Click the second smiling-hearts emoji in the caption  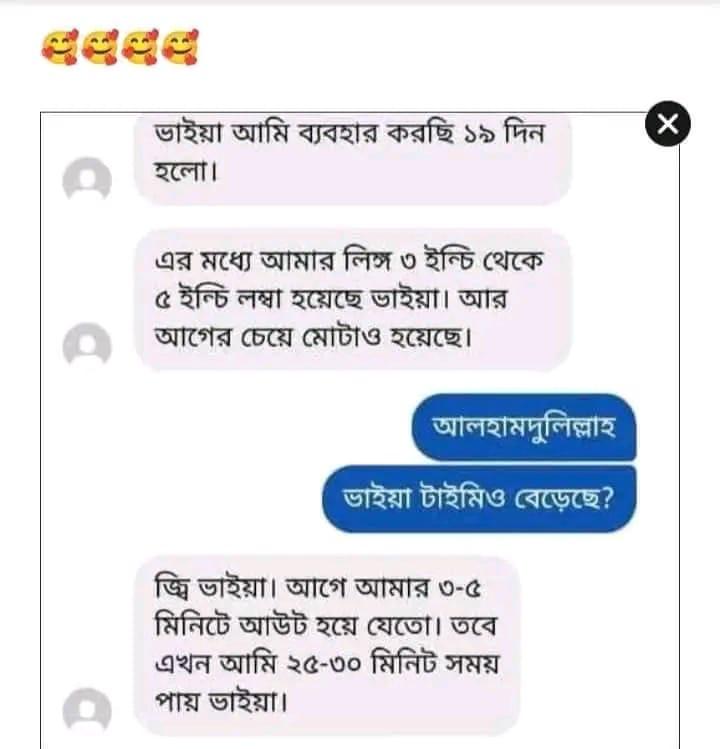pyautogui.click(x=100, y=47)
